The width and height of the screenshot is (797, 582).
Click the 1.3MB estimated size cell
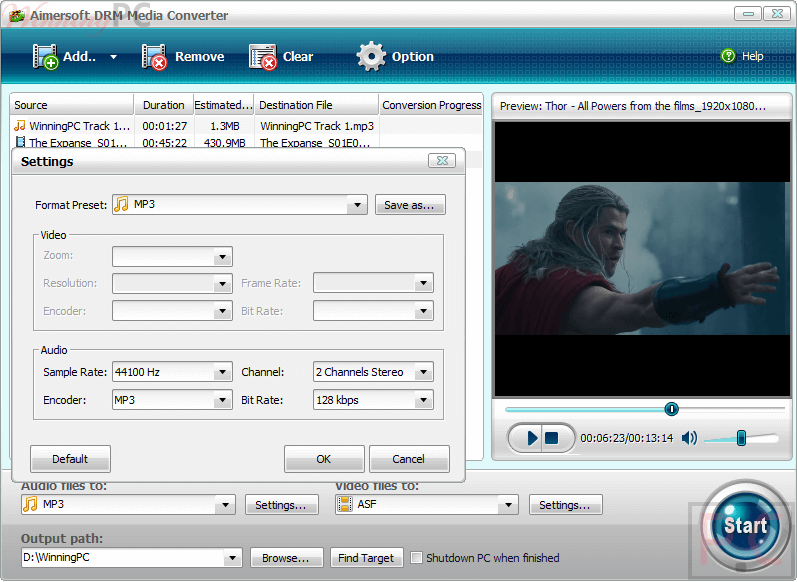tap(224, 126)
